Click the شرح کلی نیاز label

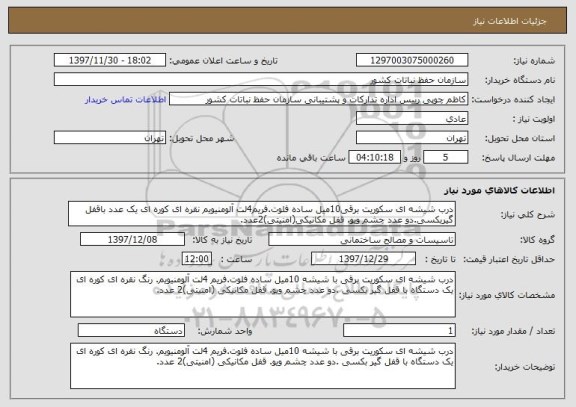click(528, 215)
